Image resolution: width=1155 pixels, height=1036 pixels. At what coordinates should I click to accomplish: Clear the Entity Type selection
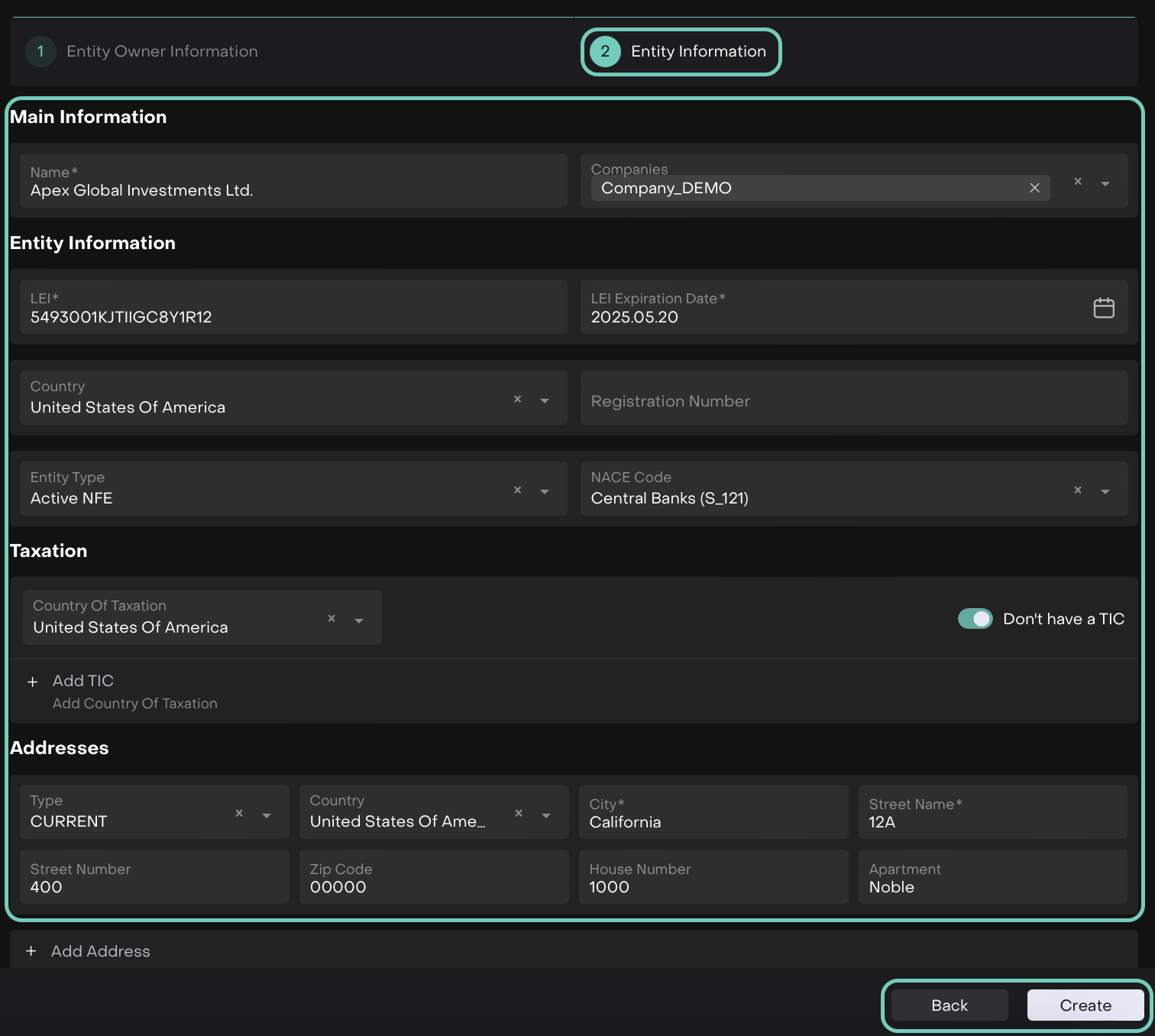pyautogui.click(x=517, y=490)
